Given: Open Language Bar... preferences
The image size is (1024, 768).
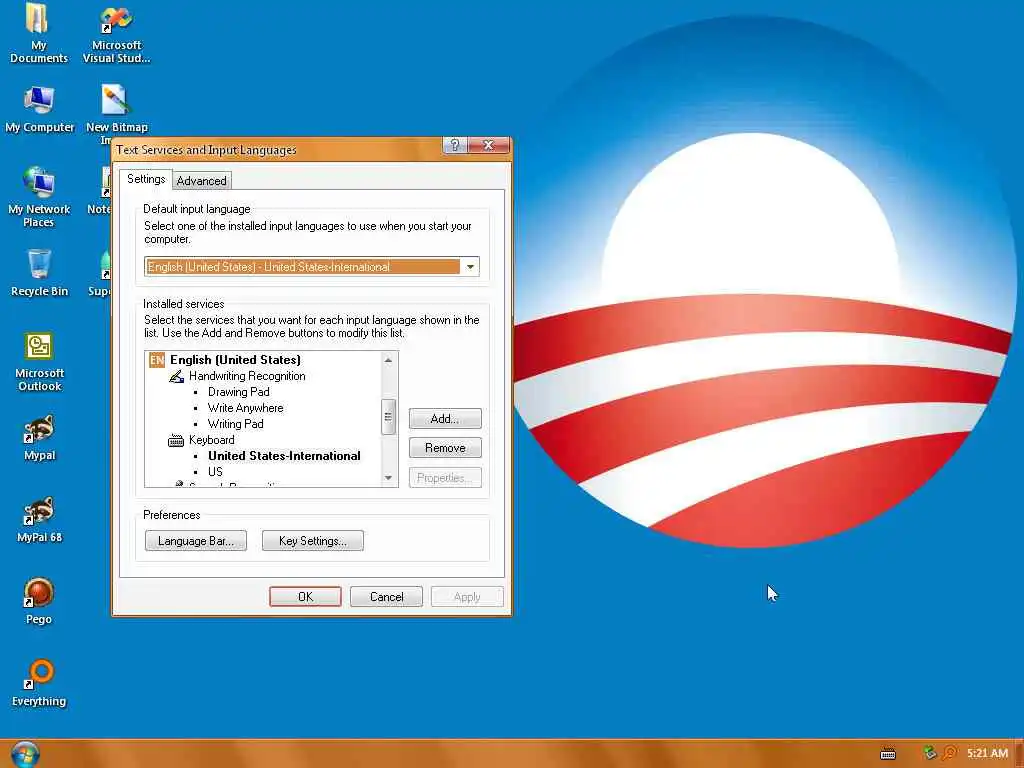Looking at the screenshot, I should (x=196, y=541).
